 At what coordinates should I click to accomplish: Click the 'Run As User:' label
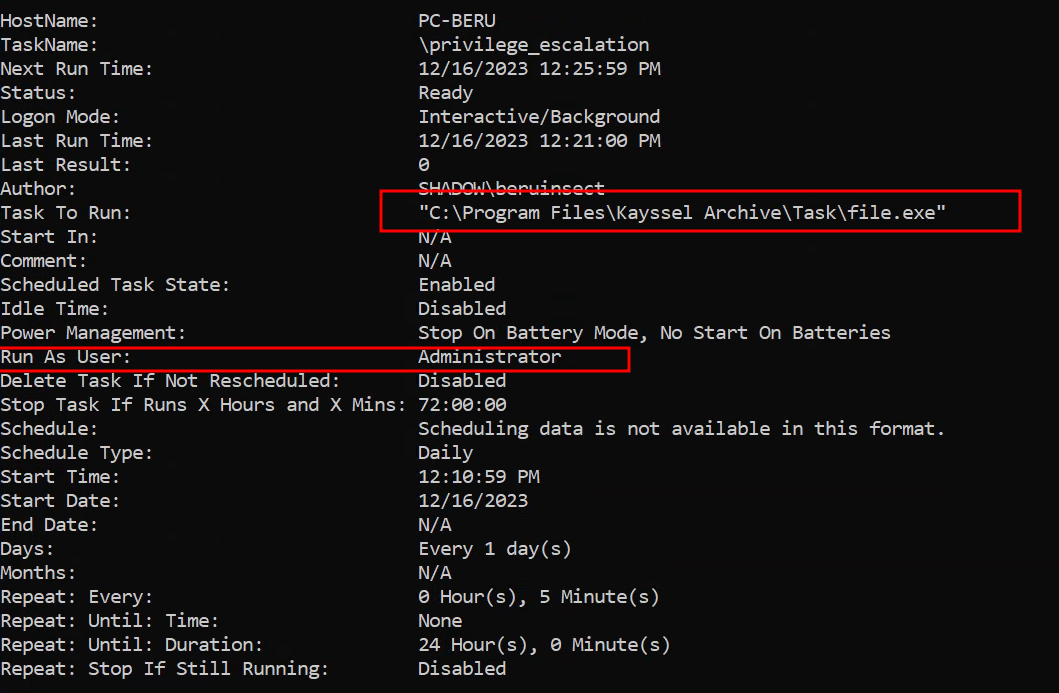(x=66, y=356)
